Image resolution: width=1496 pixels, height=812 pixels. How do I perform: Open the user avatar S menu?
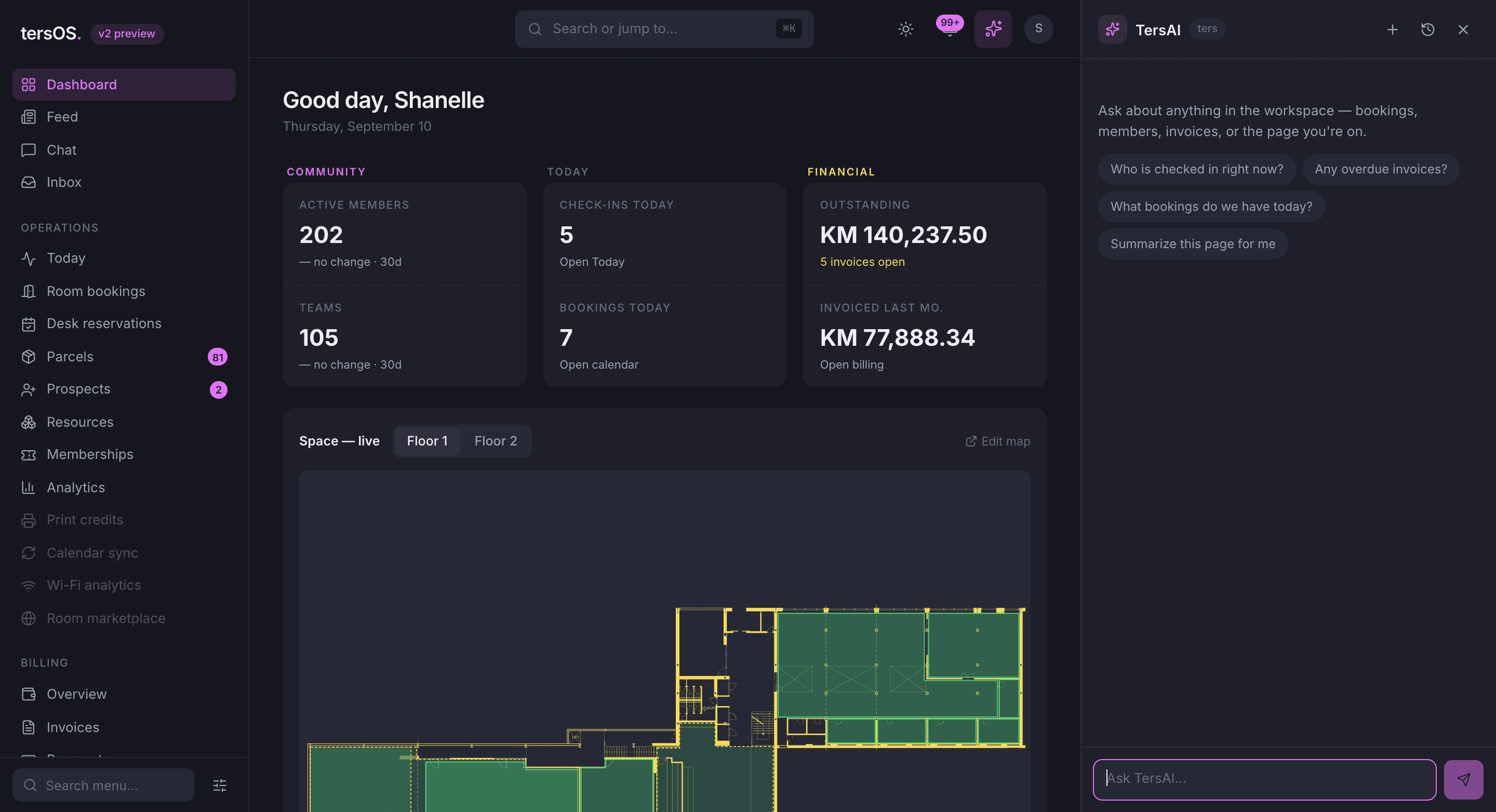(x=1038, y=29)
